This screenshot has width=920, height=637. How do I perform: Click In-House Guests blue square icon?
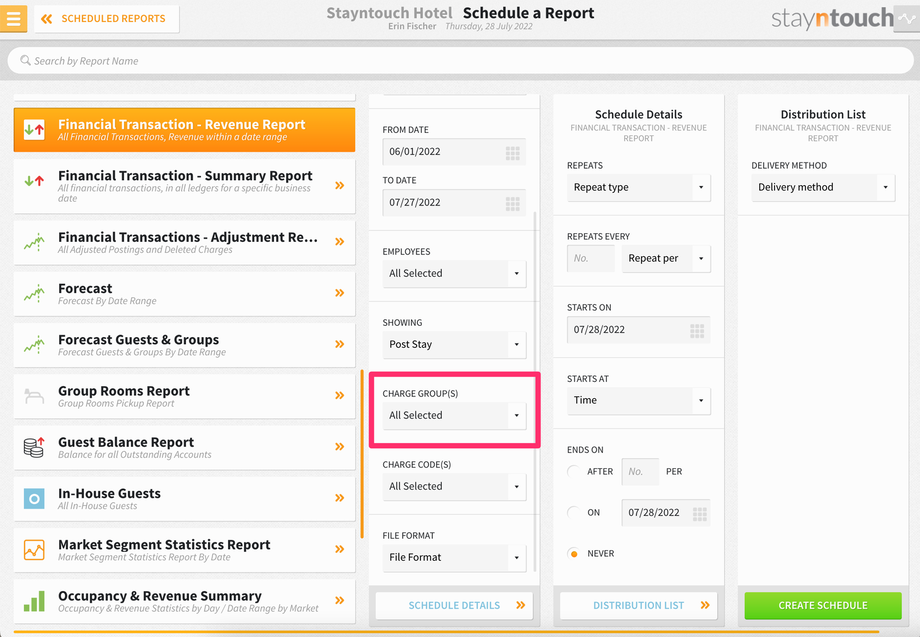point(34,499)
